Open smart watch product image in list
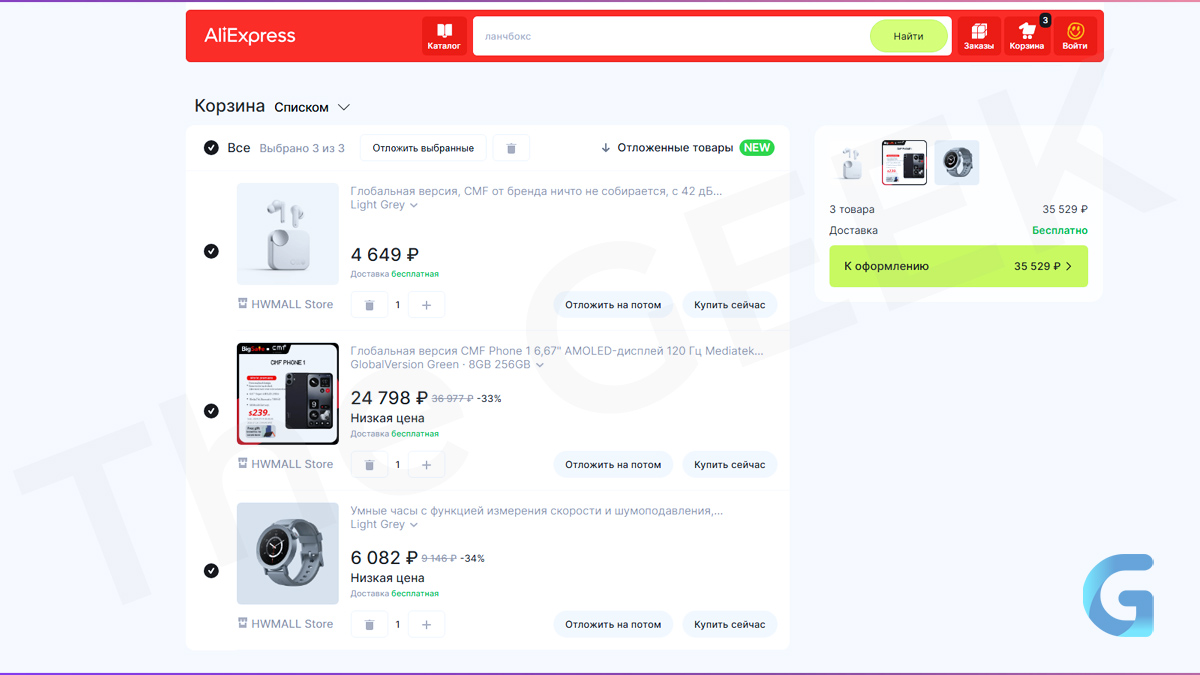 (288, 554)
